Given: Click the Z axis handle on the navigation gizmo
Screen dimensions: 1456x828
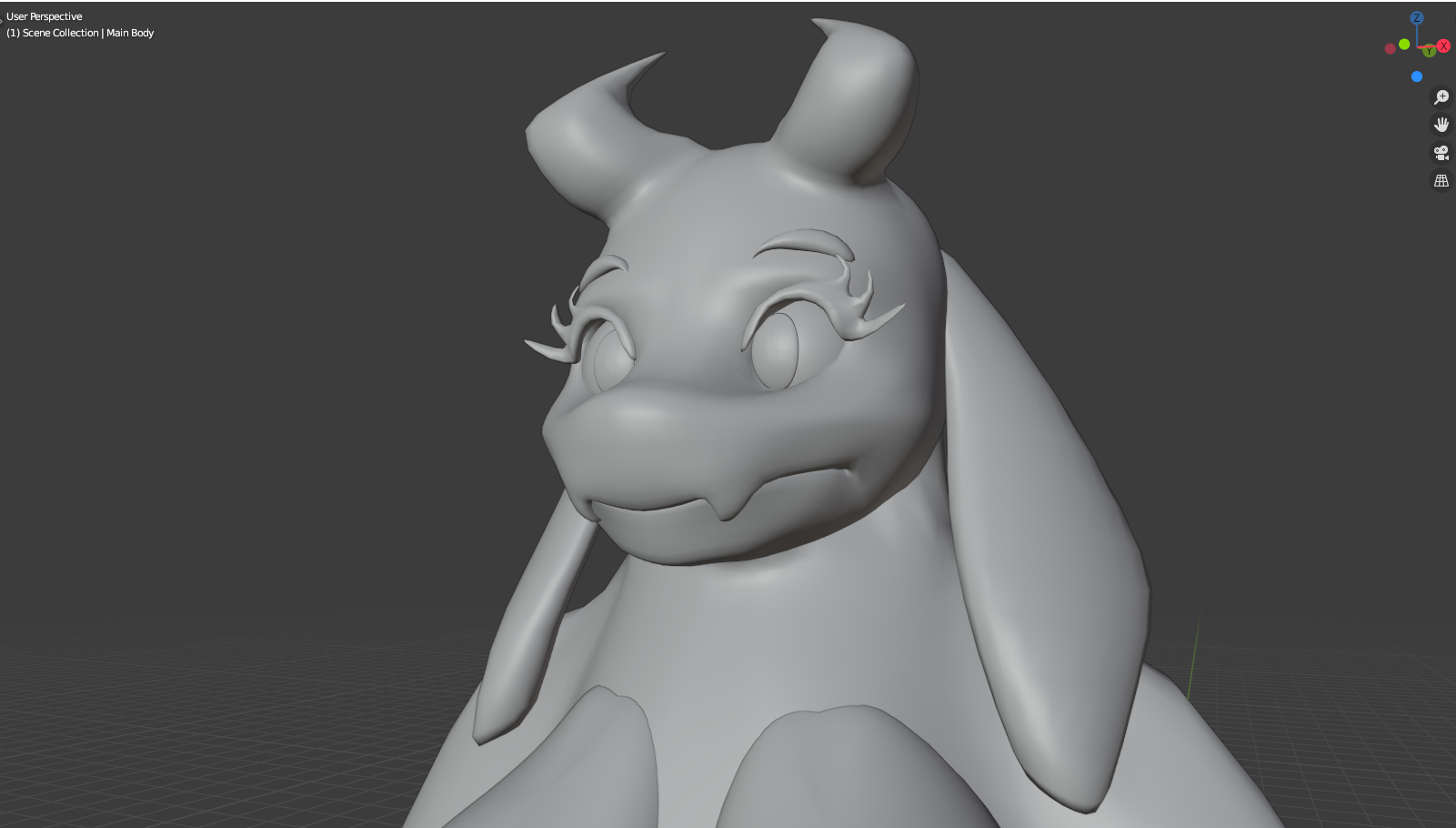Looking at the screenshot, I should [x=1416, y=18].
